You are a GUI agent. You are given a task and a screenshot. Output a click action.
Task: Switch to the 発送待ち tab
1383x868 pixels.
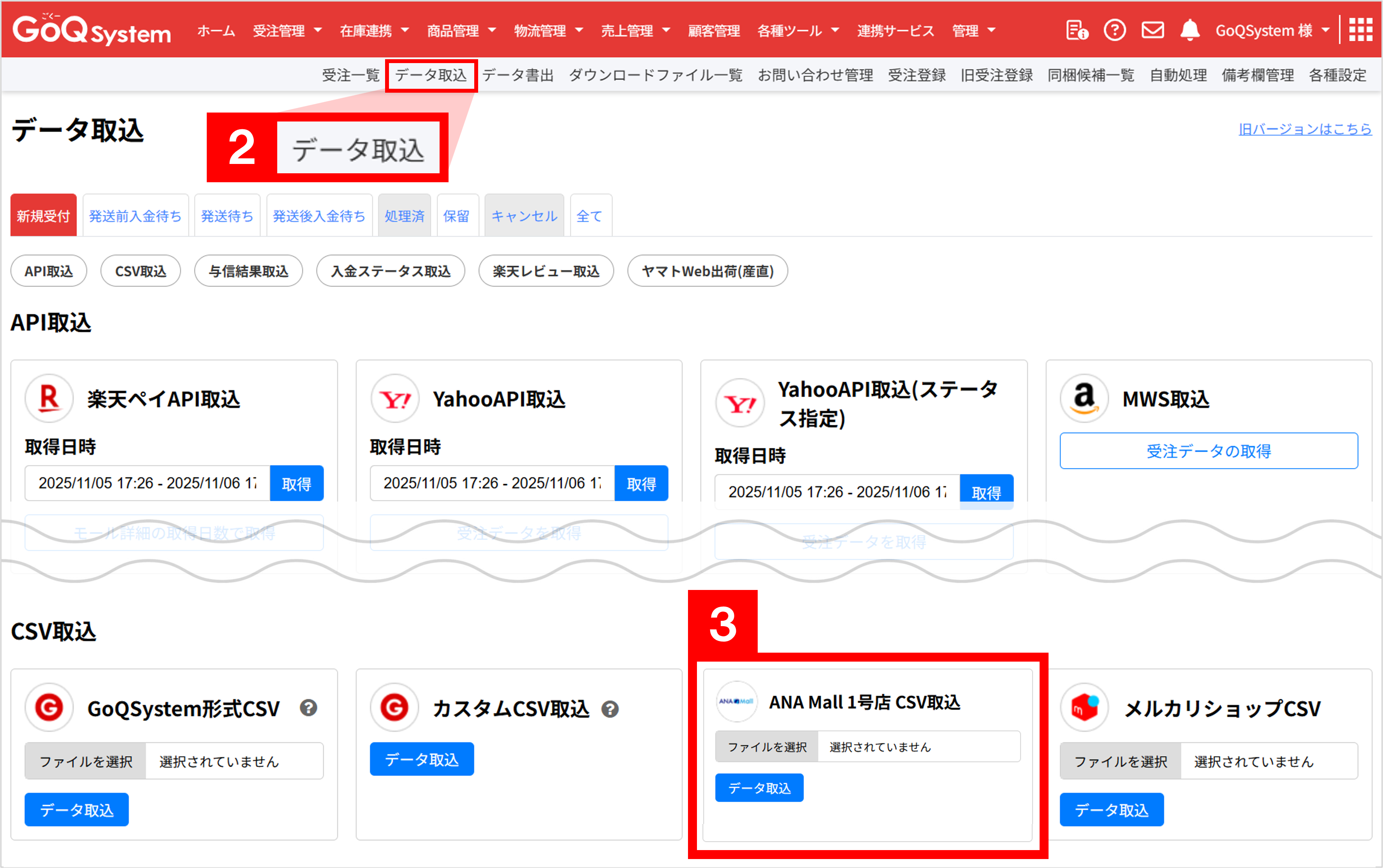point(227,216)
